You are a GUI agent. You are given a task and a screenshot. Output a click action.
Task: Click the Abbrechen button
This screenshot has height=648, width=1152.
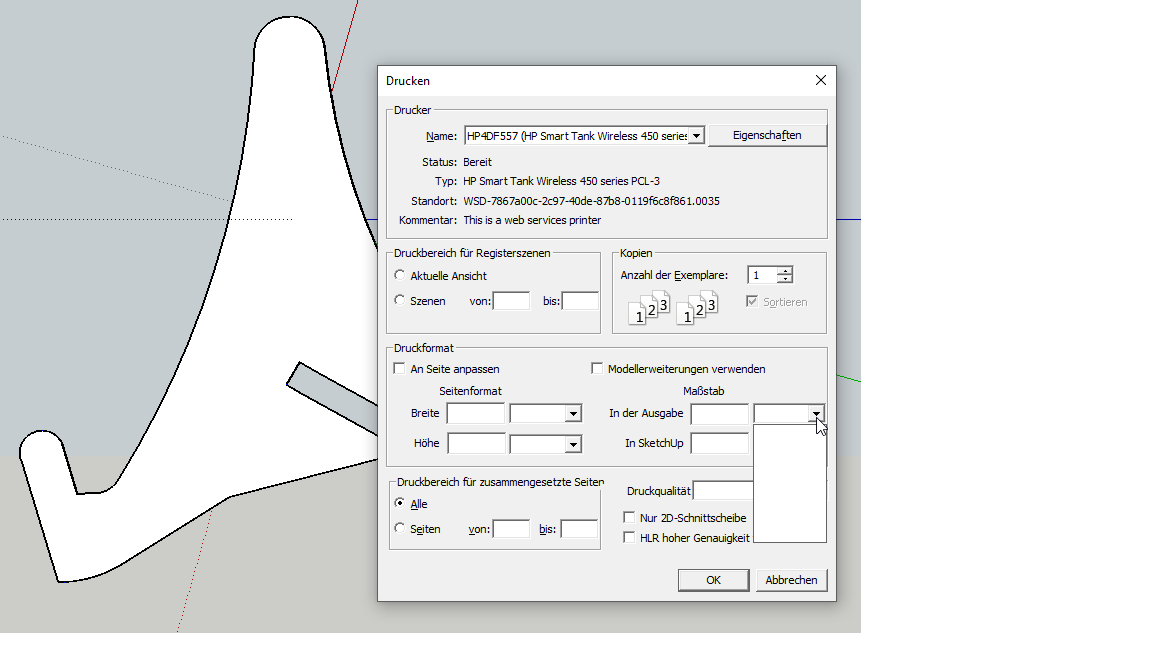point(791,580)
